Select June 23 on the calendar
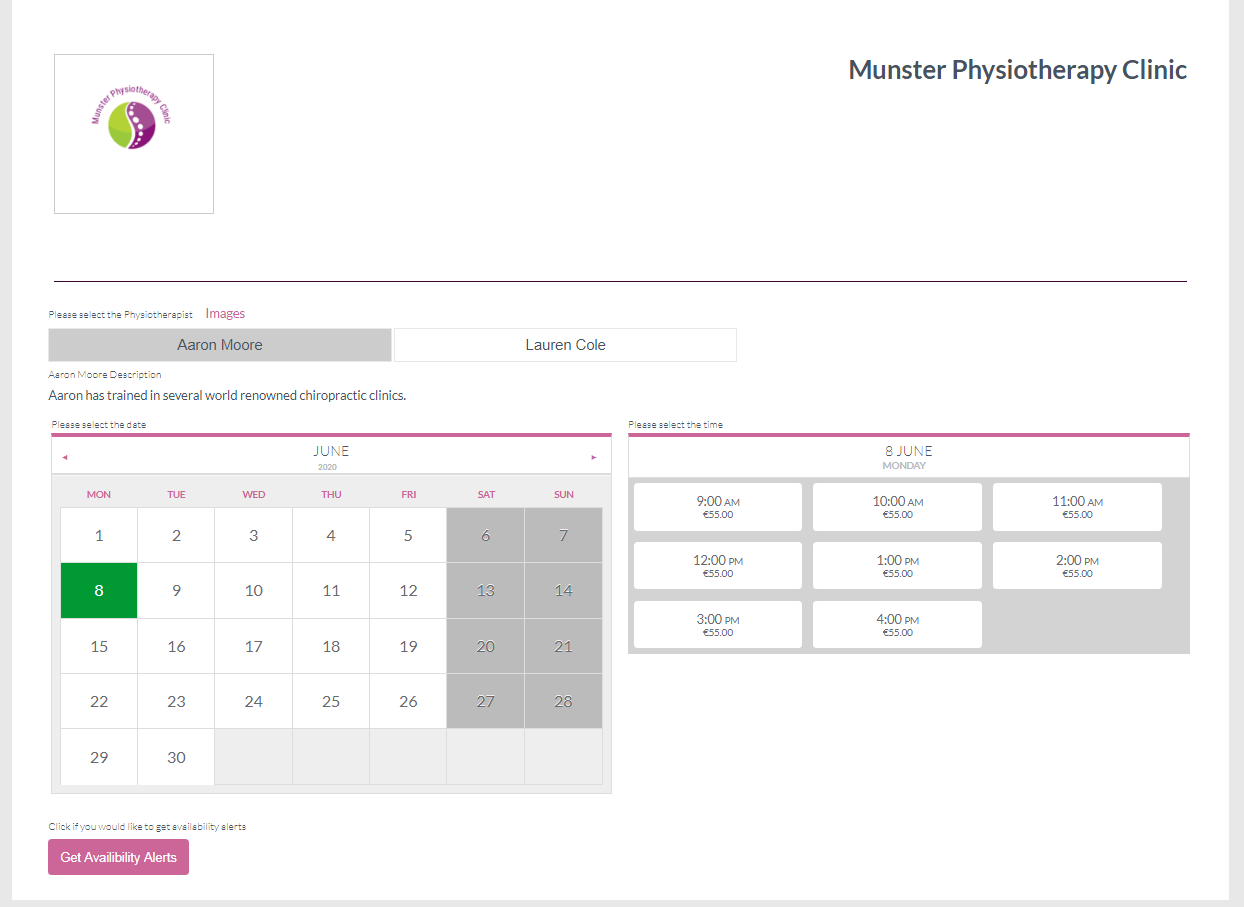Image resolution: width=1244 pixels, height=907 pixels. (x=176, y=701)
